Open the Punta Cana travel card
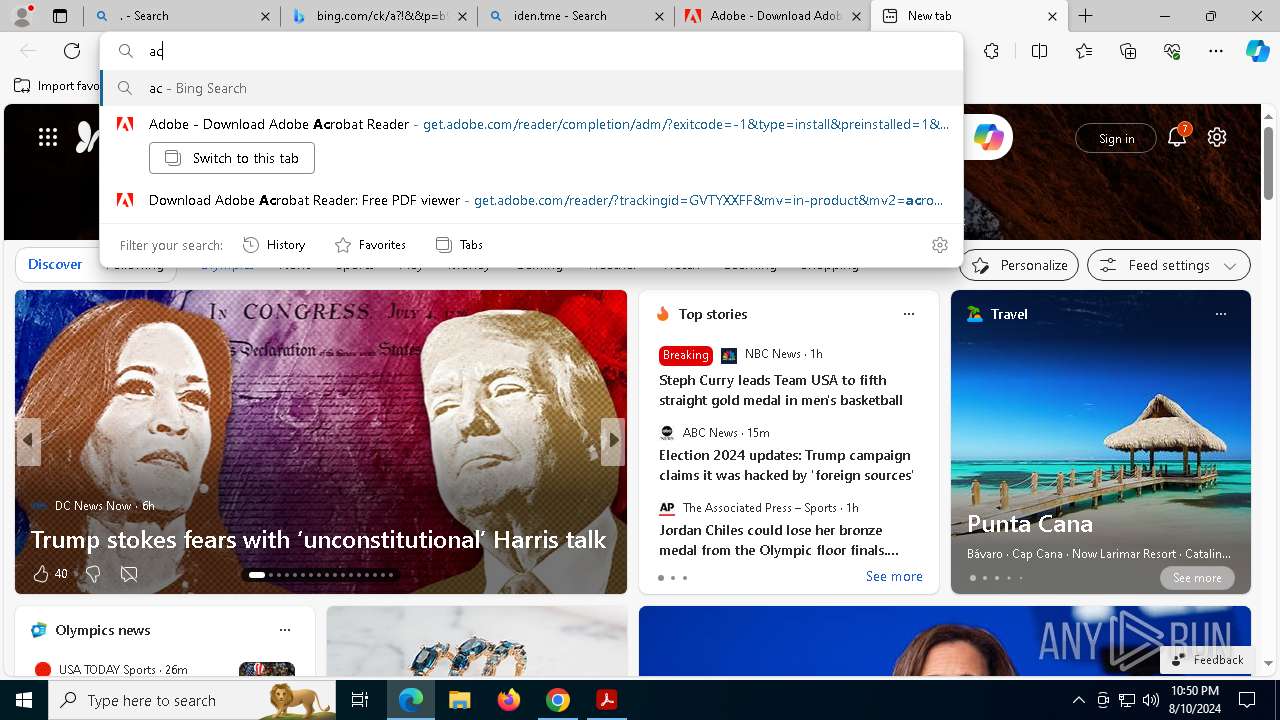The height and width of the screenshot is (720, 1280). [1101, 442]
